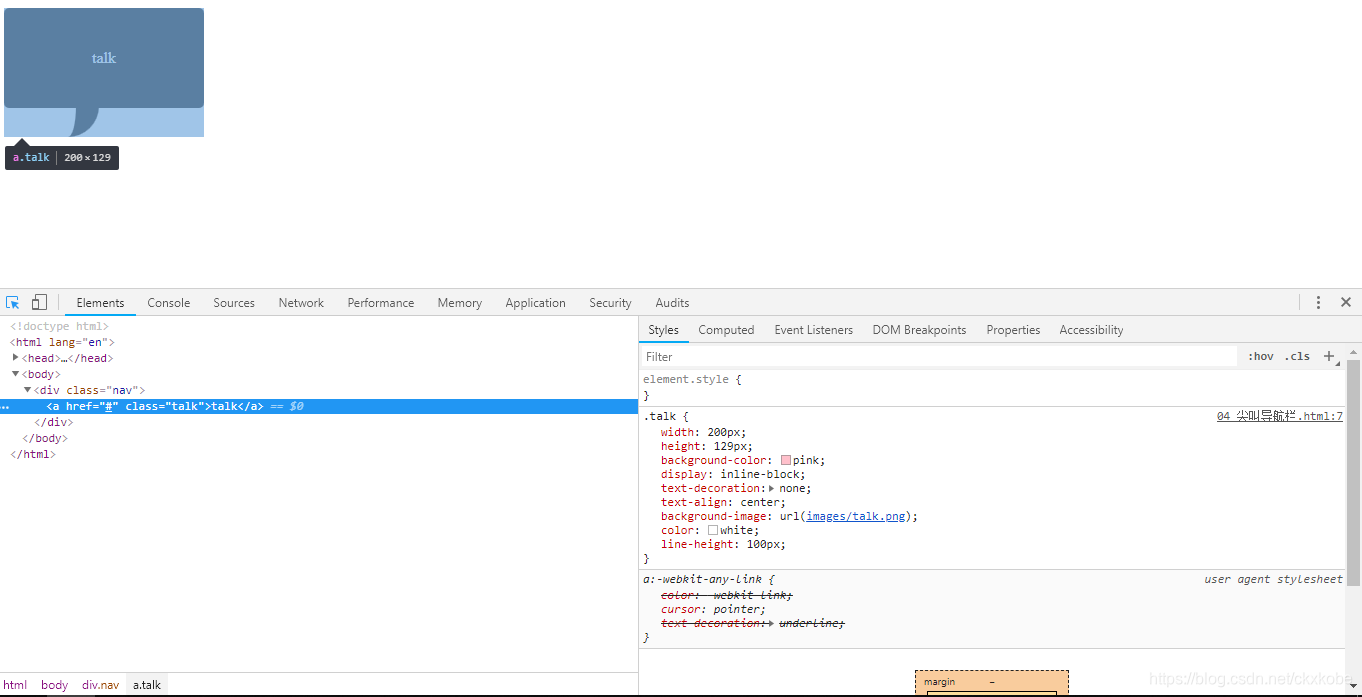The width and height of the screenshot is (1362, 697).
Task: Click the .talk selector text
Action: (x=660, y=416)
